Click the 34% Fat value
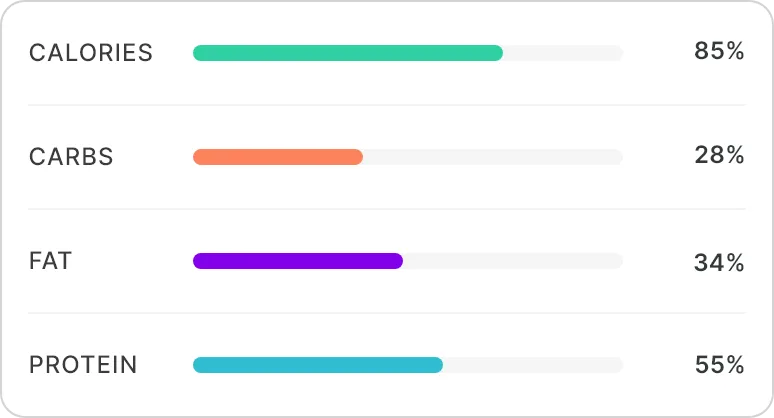This screenshot has height=418, width=774. click(x=718, y=262)
